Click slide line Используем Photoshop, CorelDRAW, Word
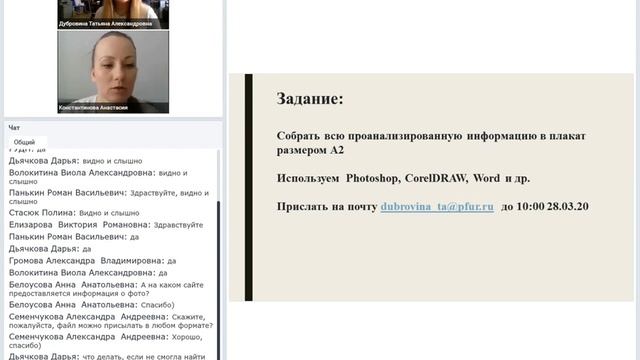This screenshot has width=640, height=360. pos(403,178)
